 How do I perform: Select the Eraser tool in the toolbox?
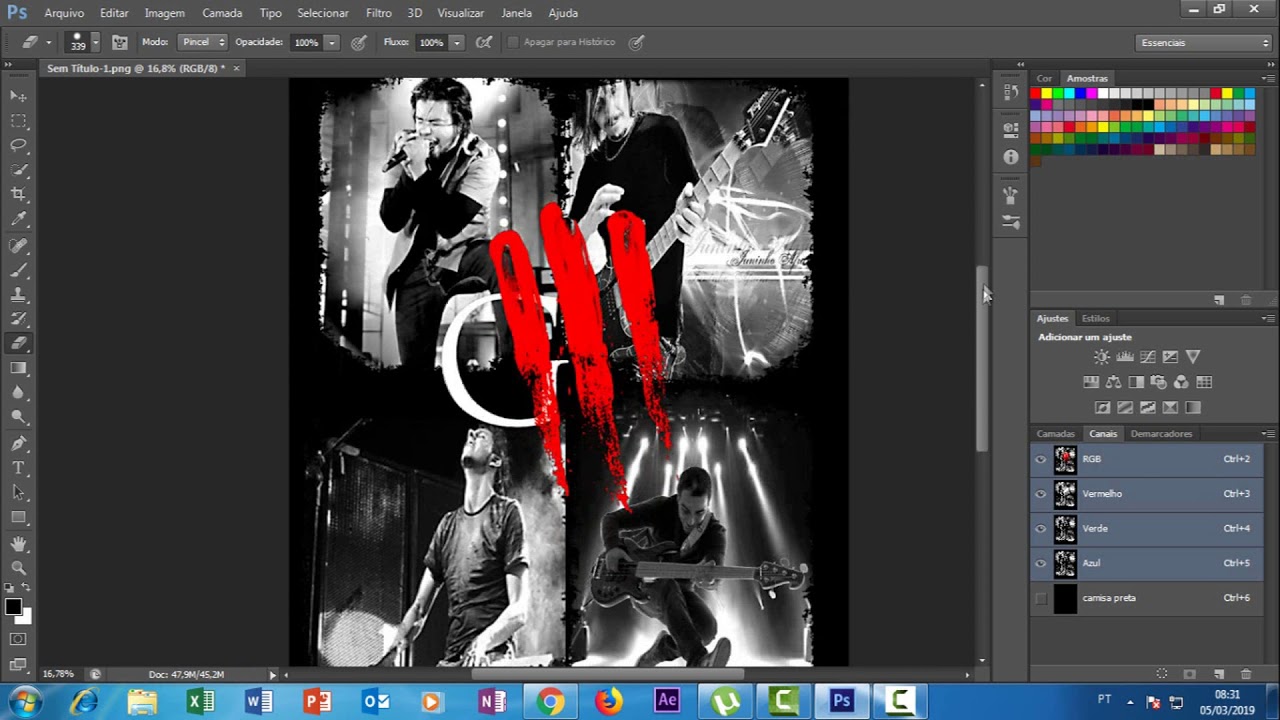(18, 343)
